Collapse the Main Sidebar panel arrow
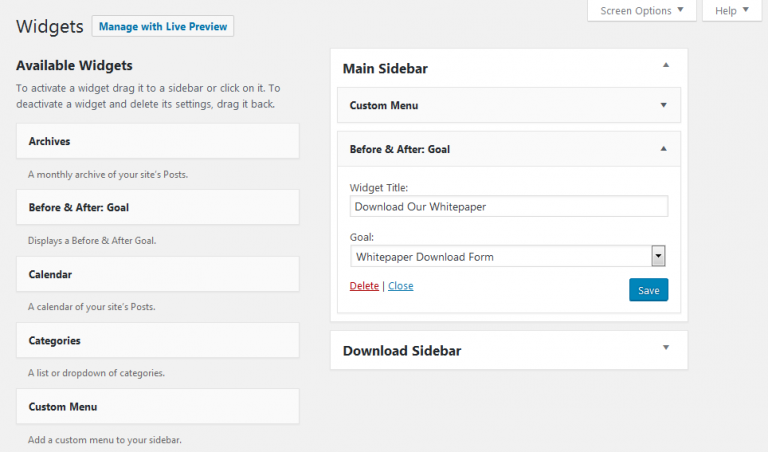The height and width of the screenshot is (452, 768). (x=666, y=66)
